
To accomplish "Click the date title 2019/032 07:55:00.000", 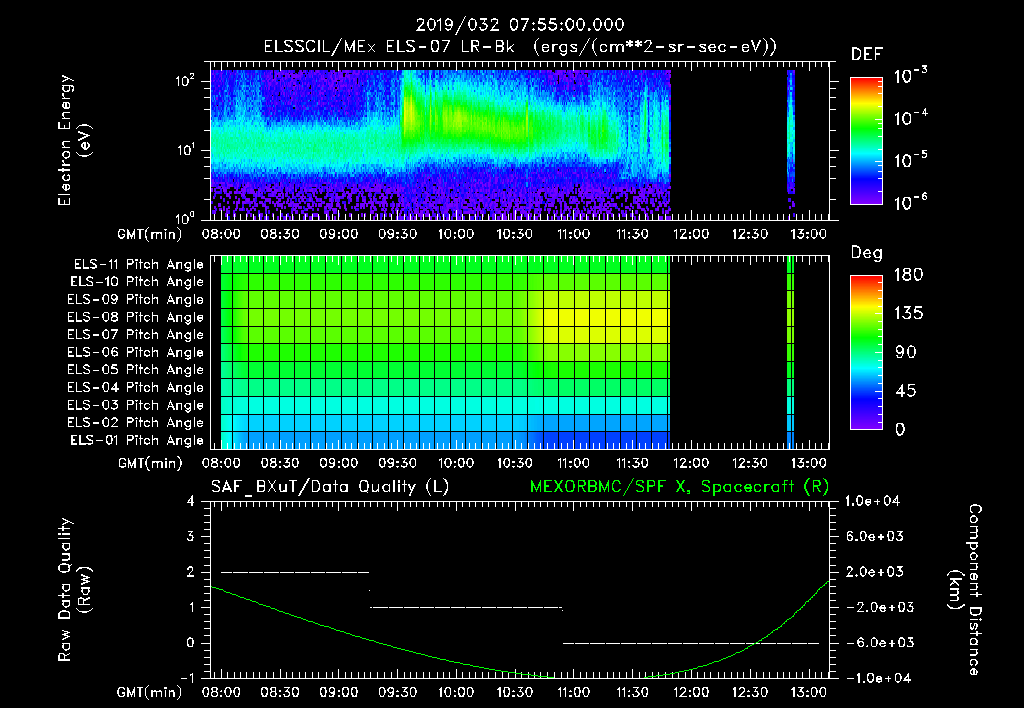I will [520, 25].
